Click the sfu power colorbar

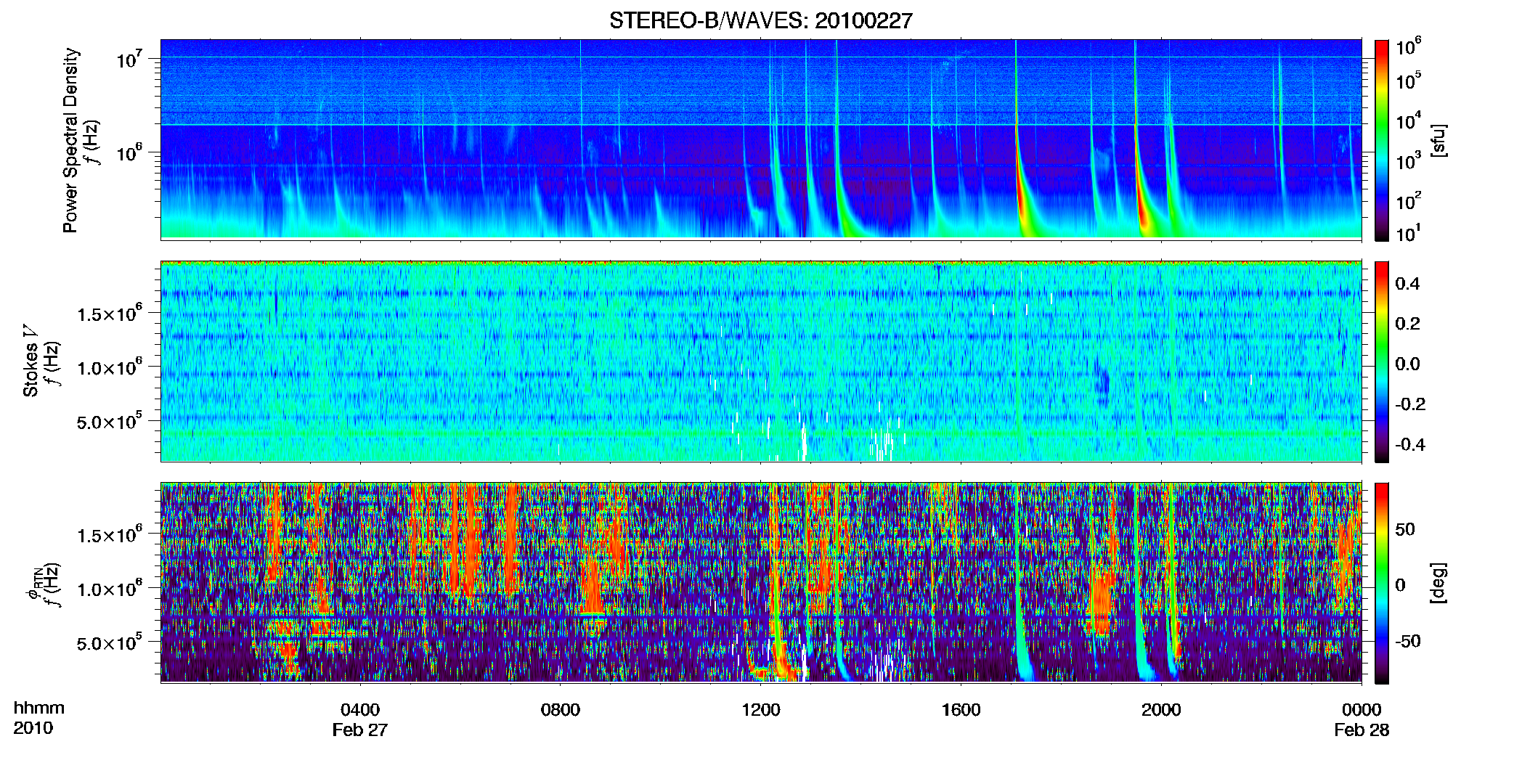pos(1382,140)
